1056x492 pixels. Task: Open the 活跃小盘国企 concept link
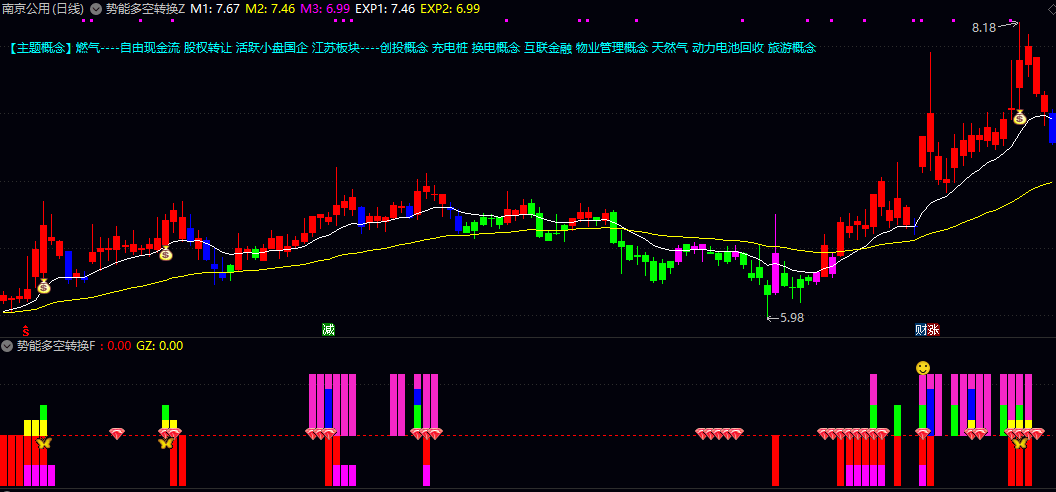tap(271, 48)
